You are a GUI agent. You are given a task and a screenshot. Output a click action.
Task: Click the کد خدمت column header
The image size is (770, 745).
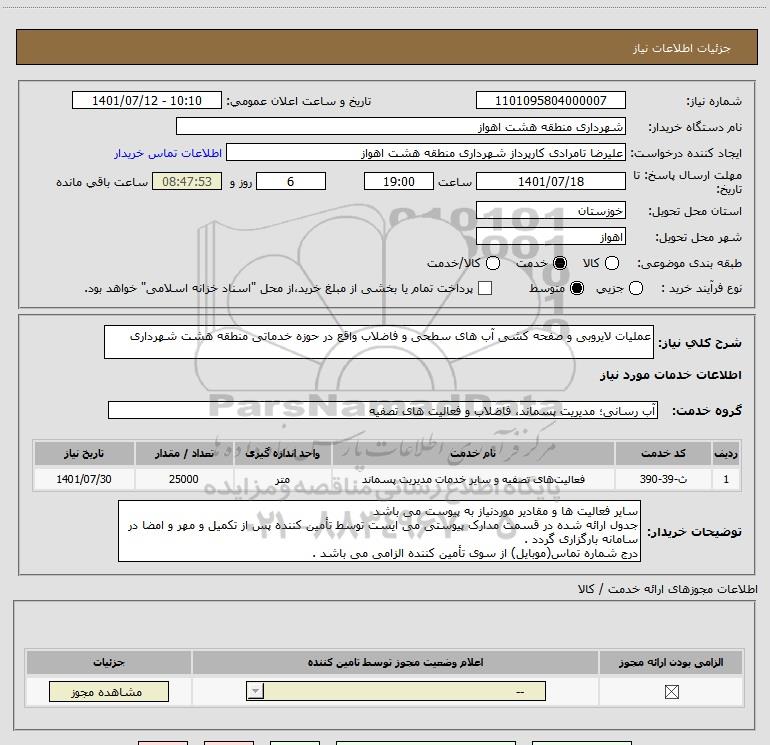coord(663,453)
